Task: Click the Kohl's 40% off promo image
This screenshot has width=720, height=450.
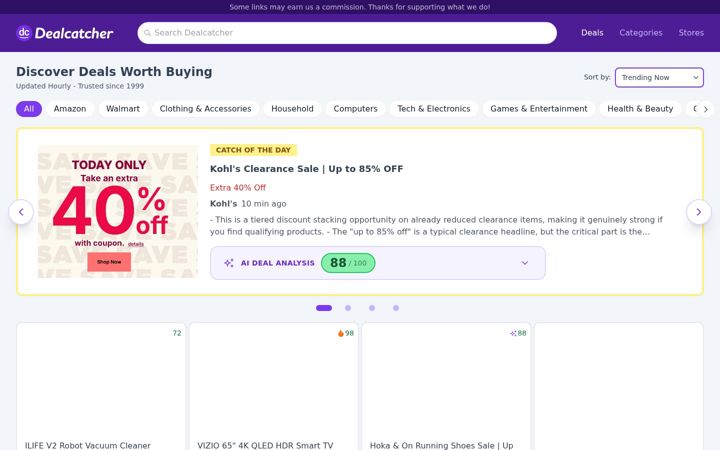Action: tap(118, 212)
